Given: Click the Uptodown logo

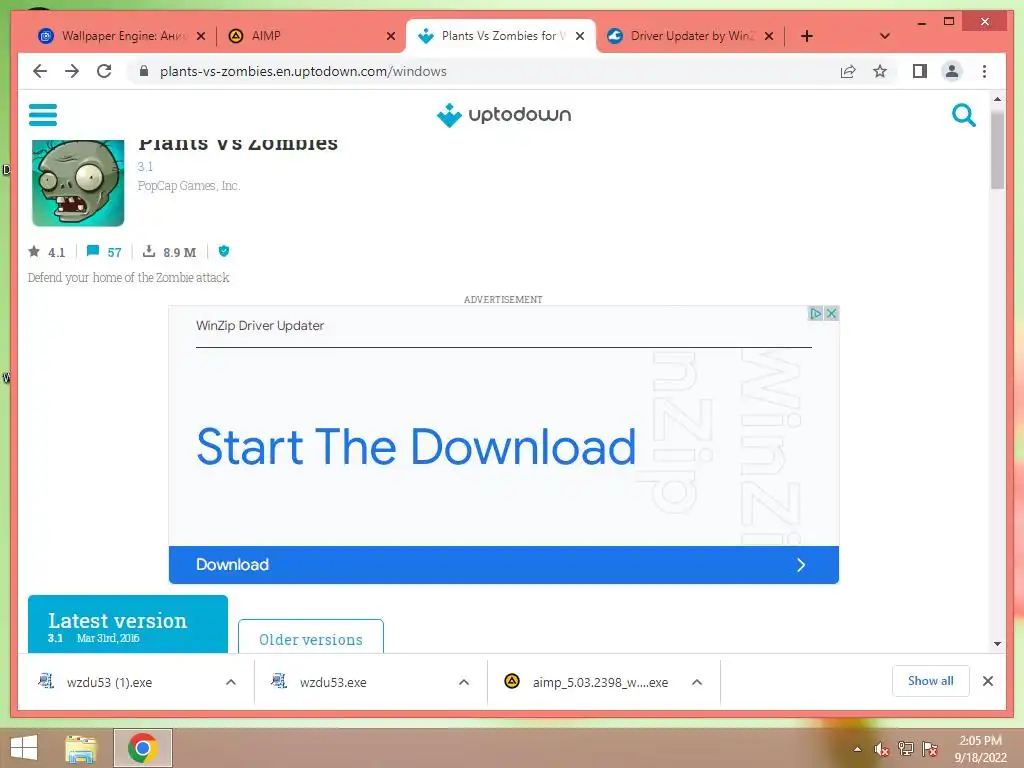Looking at the screenshot, I should (x=504, y=115).
